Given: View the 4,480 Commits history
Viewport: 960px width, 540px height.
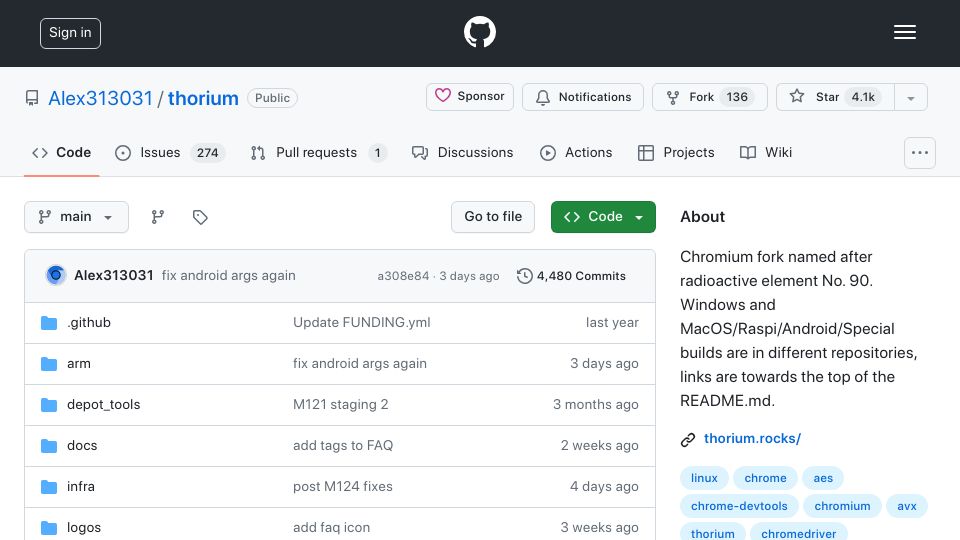Looking at the screenshot, I should click(x=571, y=276).
